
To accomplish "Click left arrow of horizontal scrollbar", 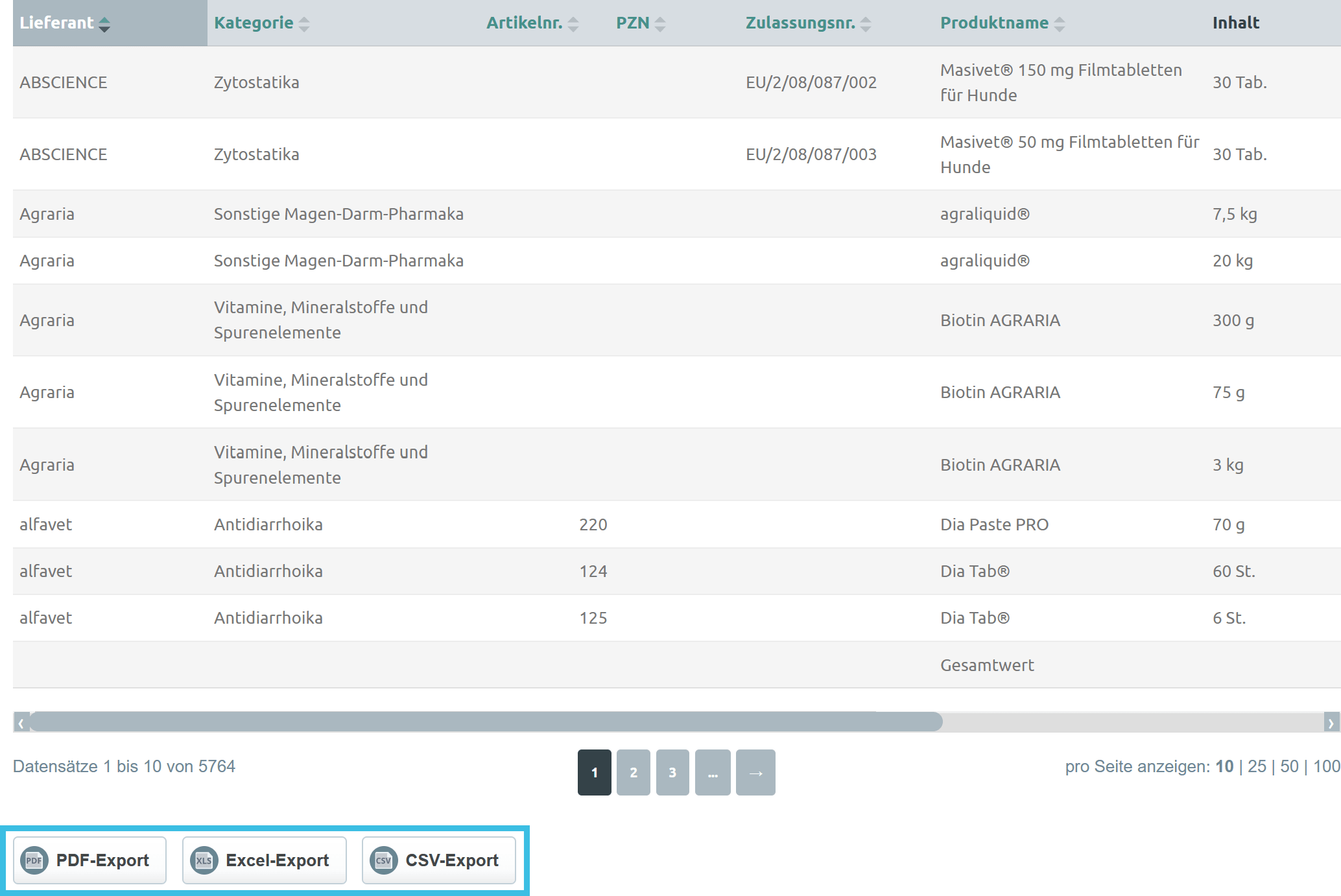I will [21, 722].
